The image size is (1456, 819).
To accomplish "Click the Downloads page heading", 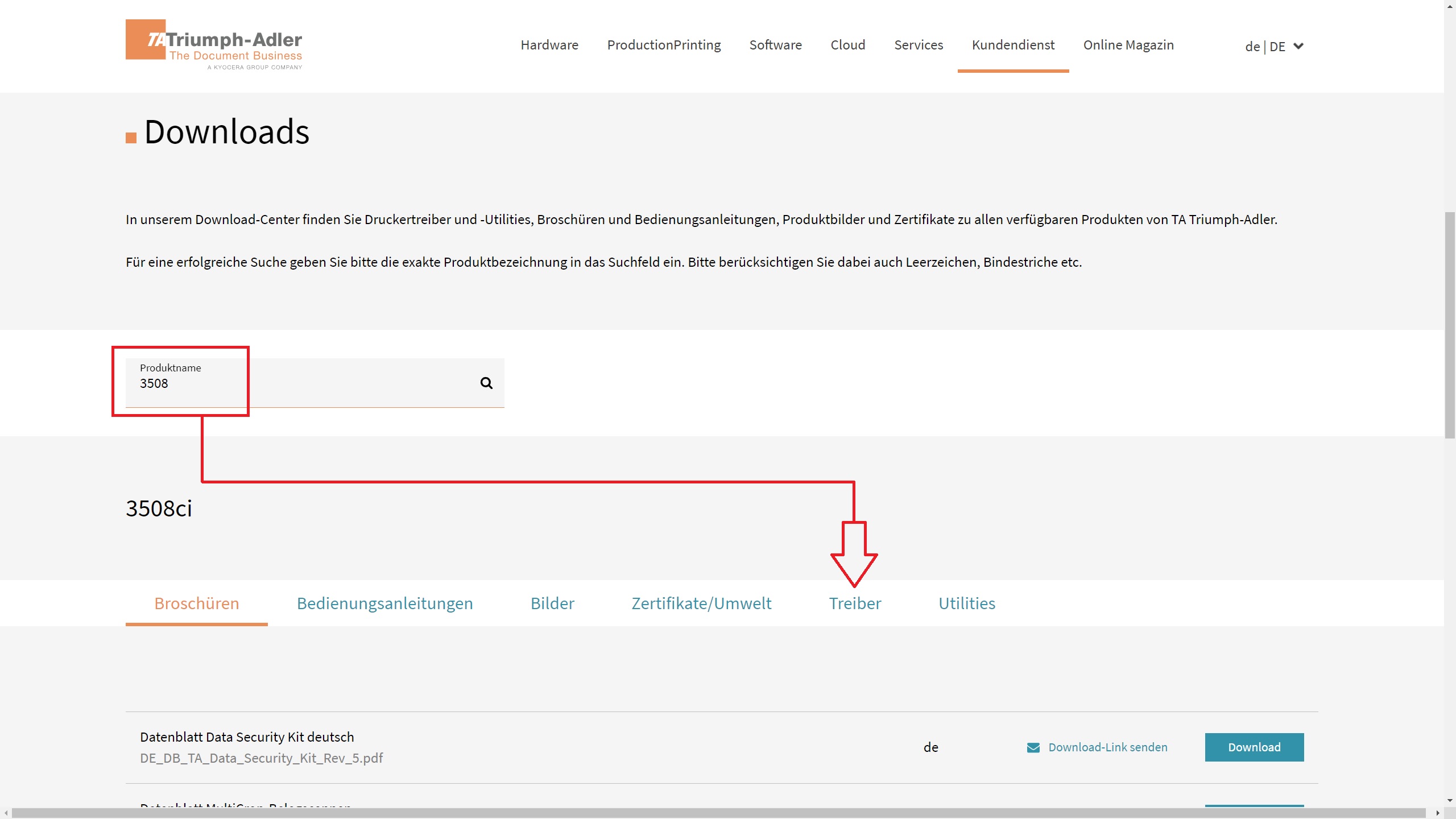I will coord(226,132).
